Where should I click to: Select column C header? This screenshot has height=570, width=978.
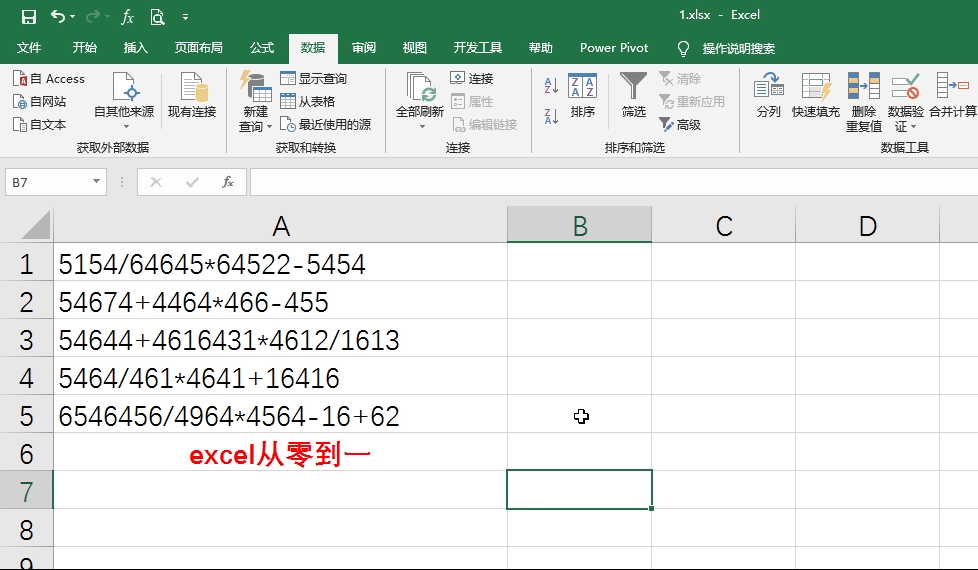pyautogui.click(x=724, y=225)
